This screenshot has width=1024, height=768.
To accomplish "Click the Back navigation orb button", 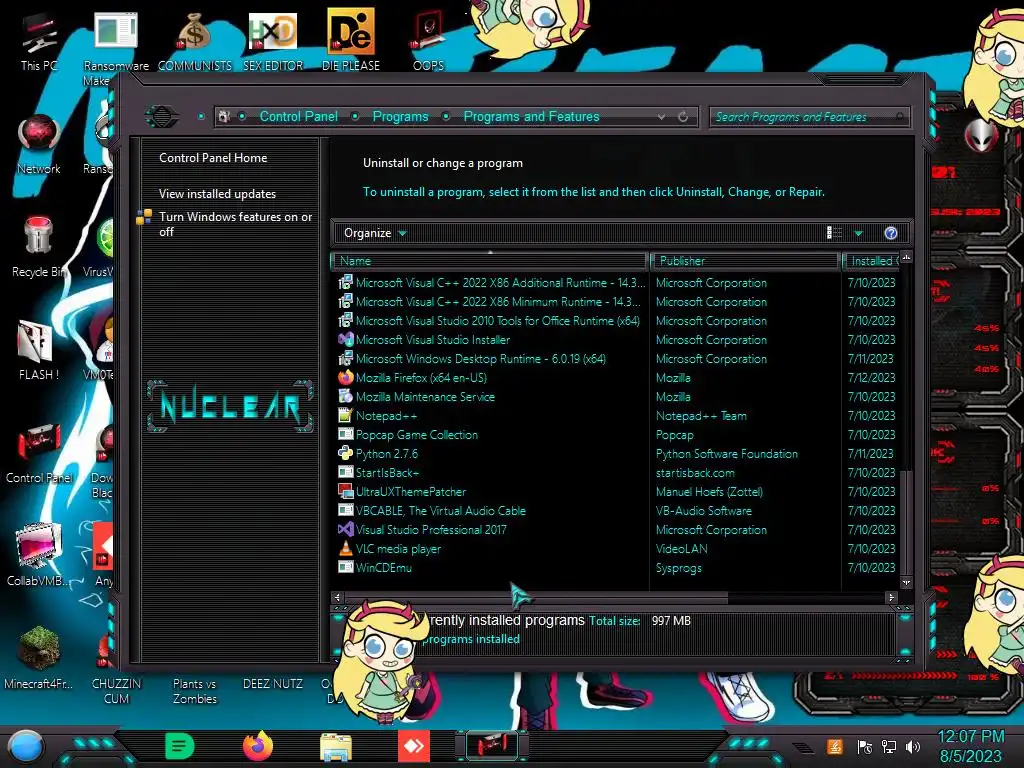I will (162, 117).
